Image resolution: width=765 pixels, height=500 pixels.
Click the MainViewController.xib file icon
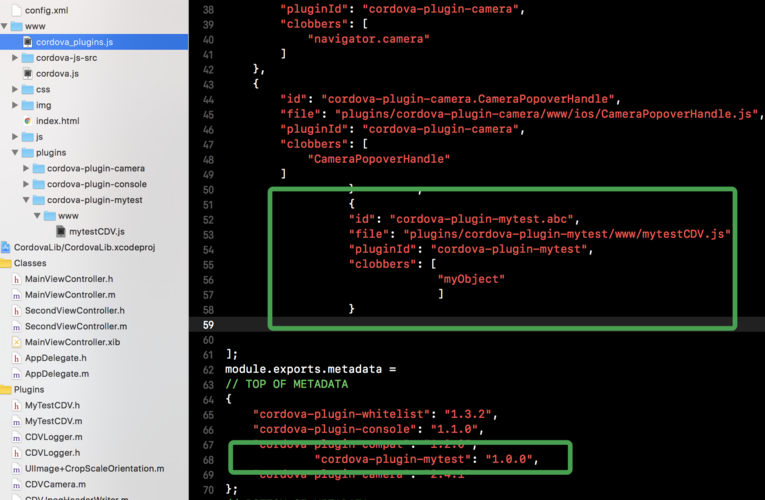(16, 342)
